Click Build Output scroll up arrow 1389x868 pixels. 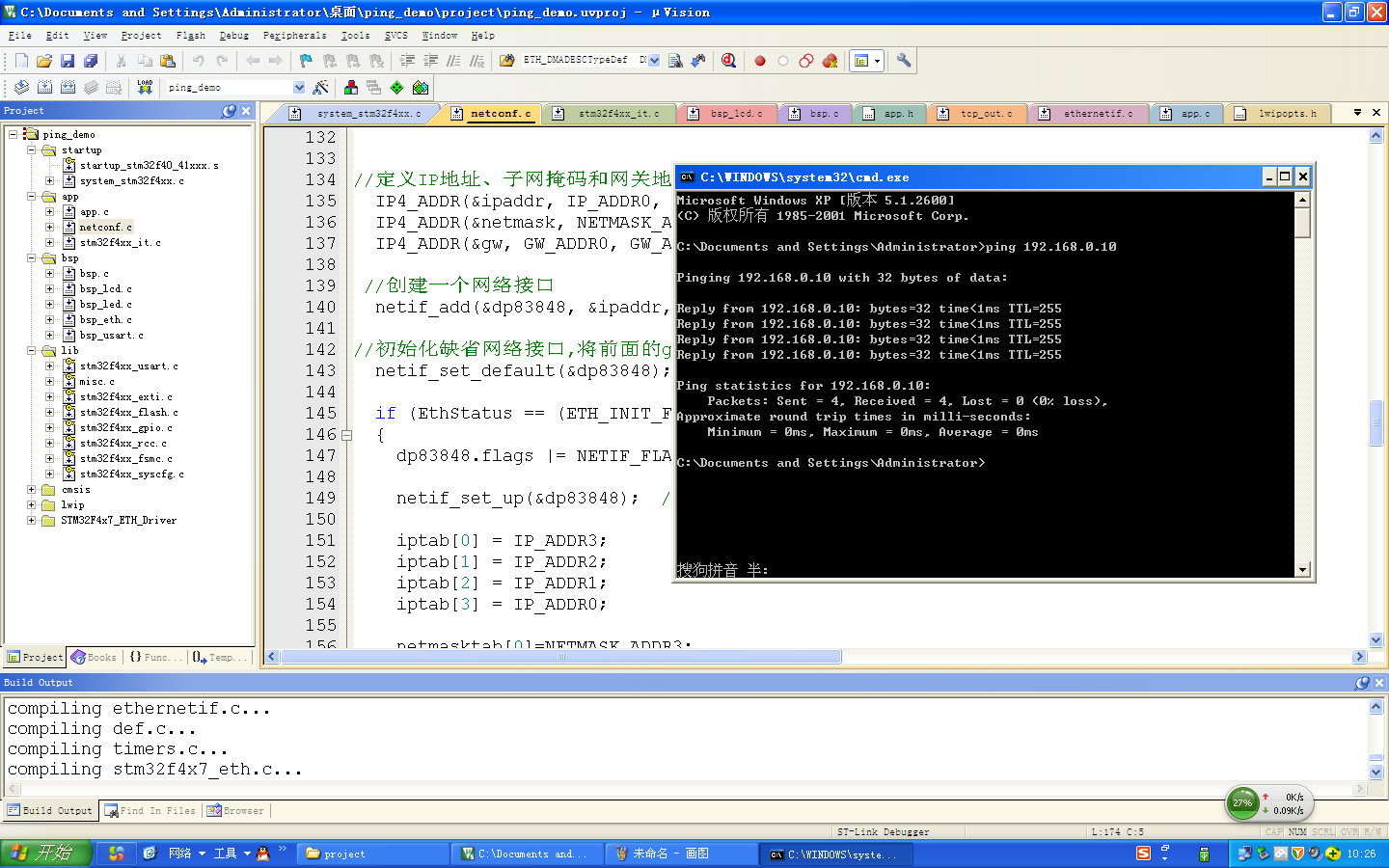pos(1375,707)
